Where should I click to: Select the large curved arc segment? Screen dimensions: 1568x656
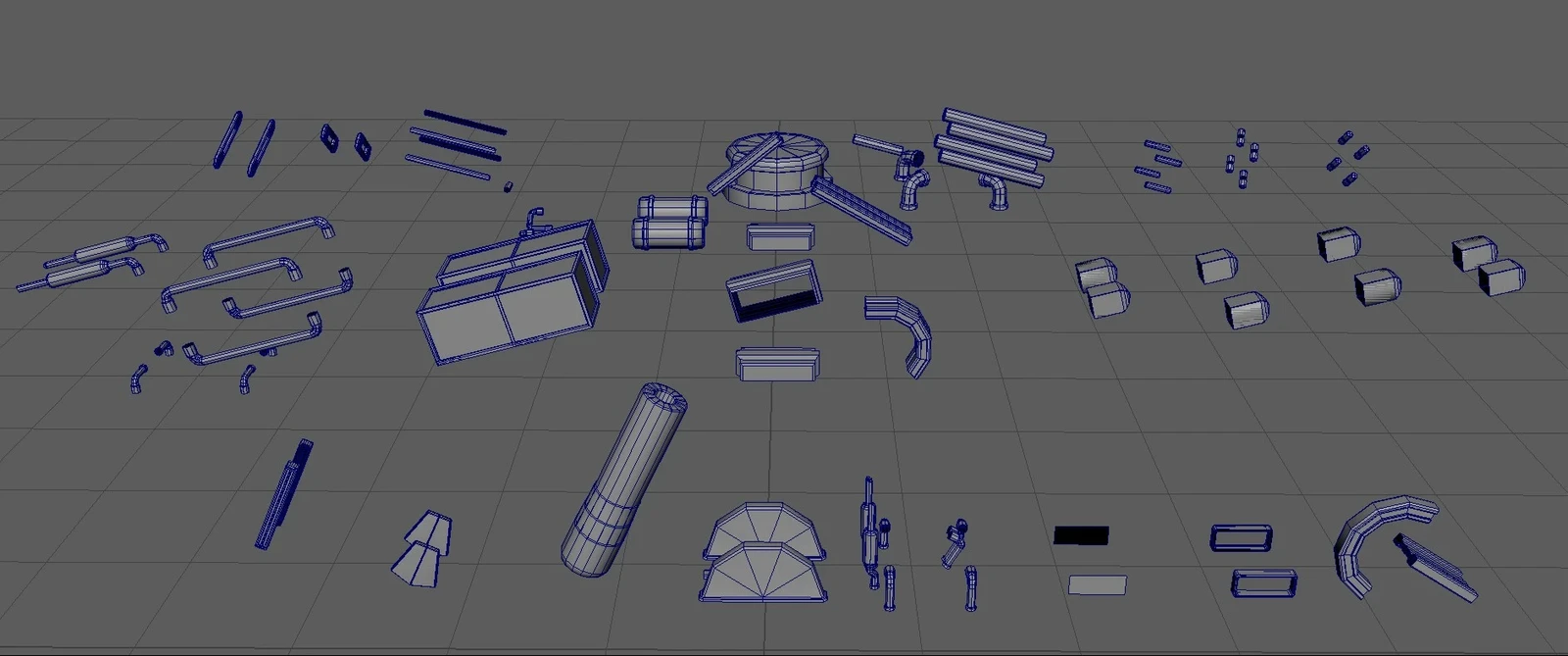(x=1376, y=541)
